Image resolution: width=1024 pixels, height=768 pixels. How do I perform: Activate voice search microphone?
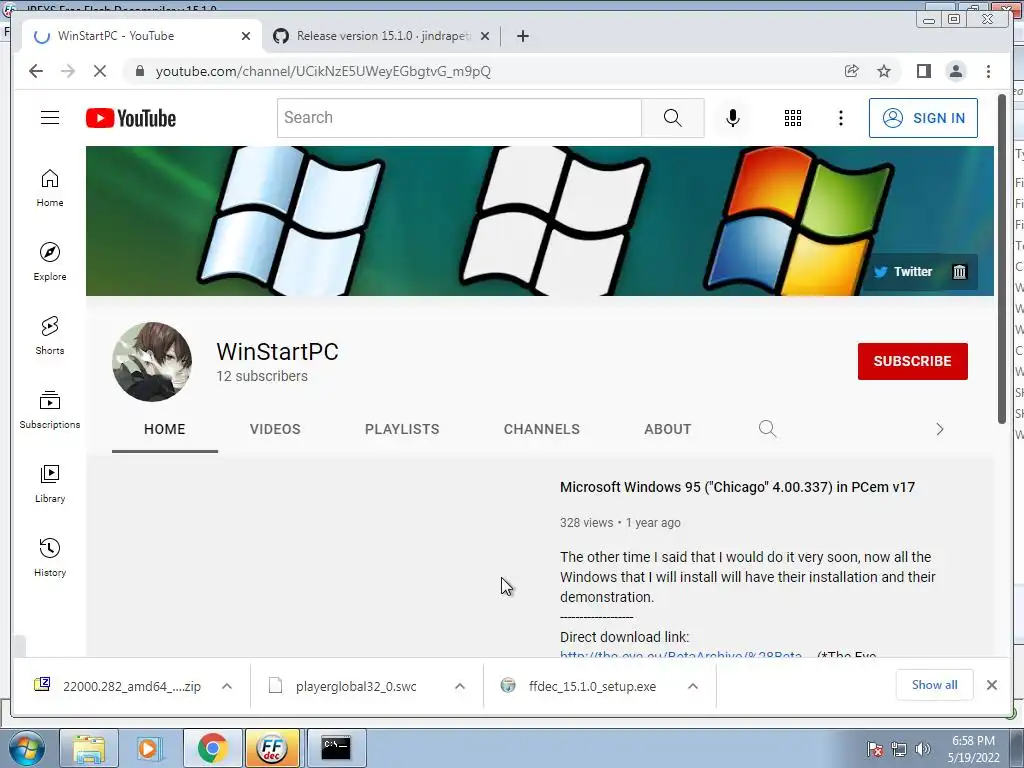click(733, 118)
